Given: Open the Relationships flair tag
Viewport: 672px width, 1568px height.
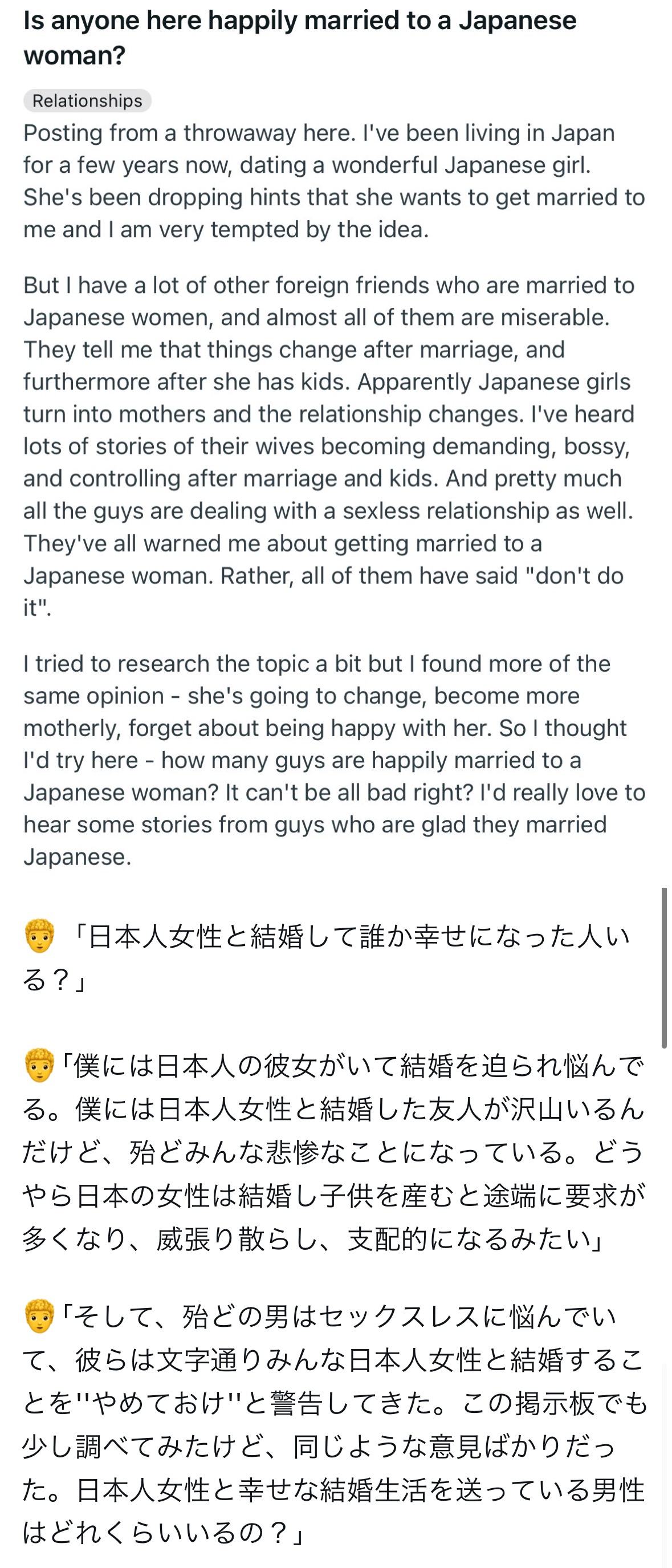Looking at the screenshot, I should click(87, 100).
